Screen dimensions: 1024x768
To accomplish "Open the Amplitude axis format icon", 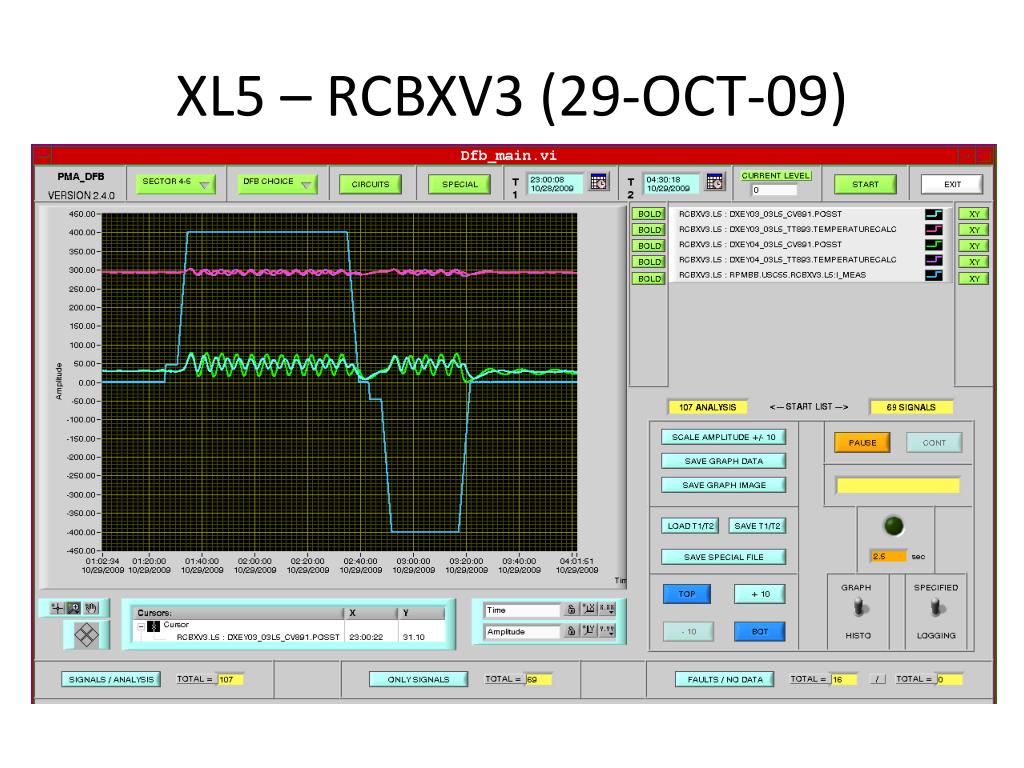I will coord(607,631).
